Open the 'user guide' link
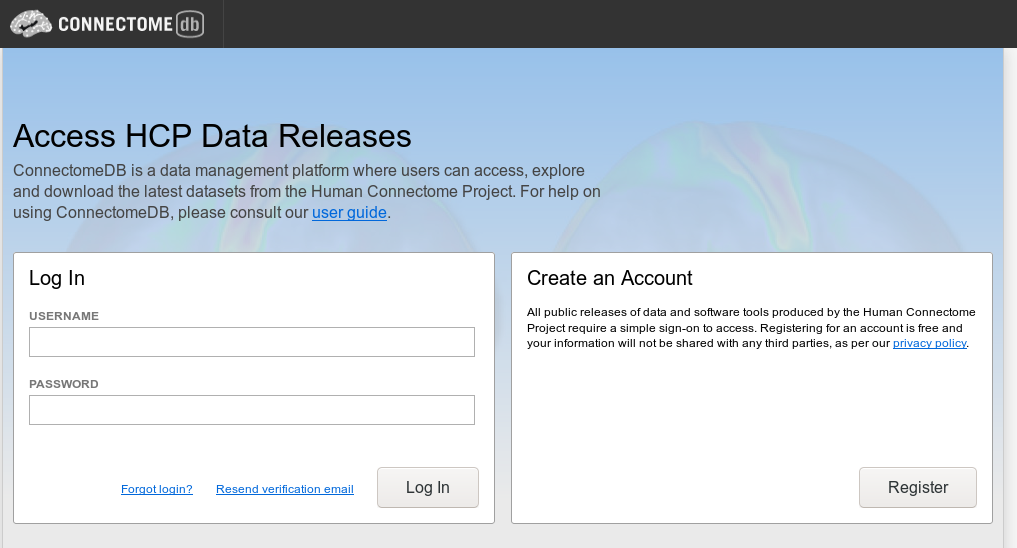The height and width of the screenshot is (548, 1017). click(349, 212)
